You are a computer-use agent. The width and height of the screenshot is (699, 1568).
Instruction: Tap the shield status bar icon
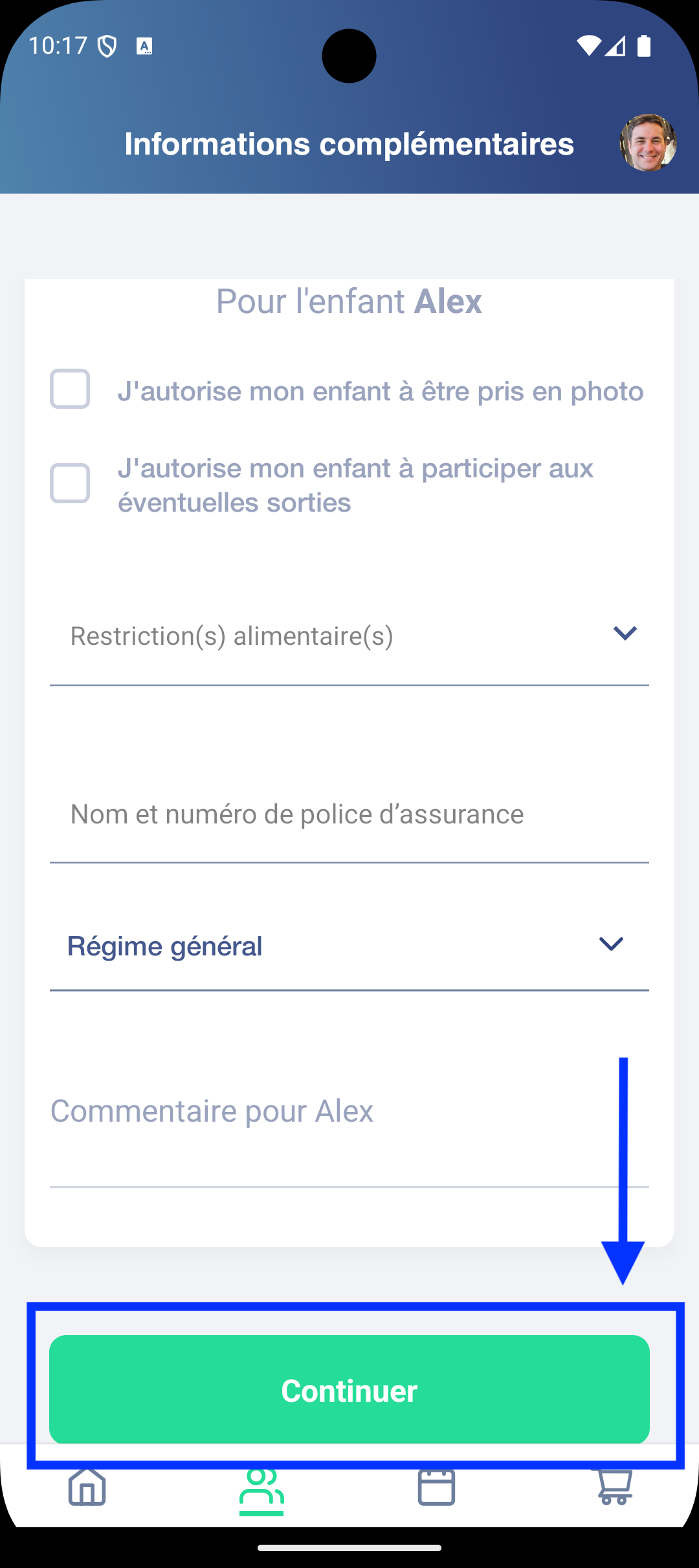click(107, 47)
